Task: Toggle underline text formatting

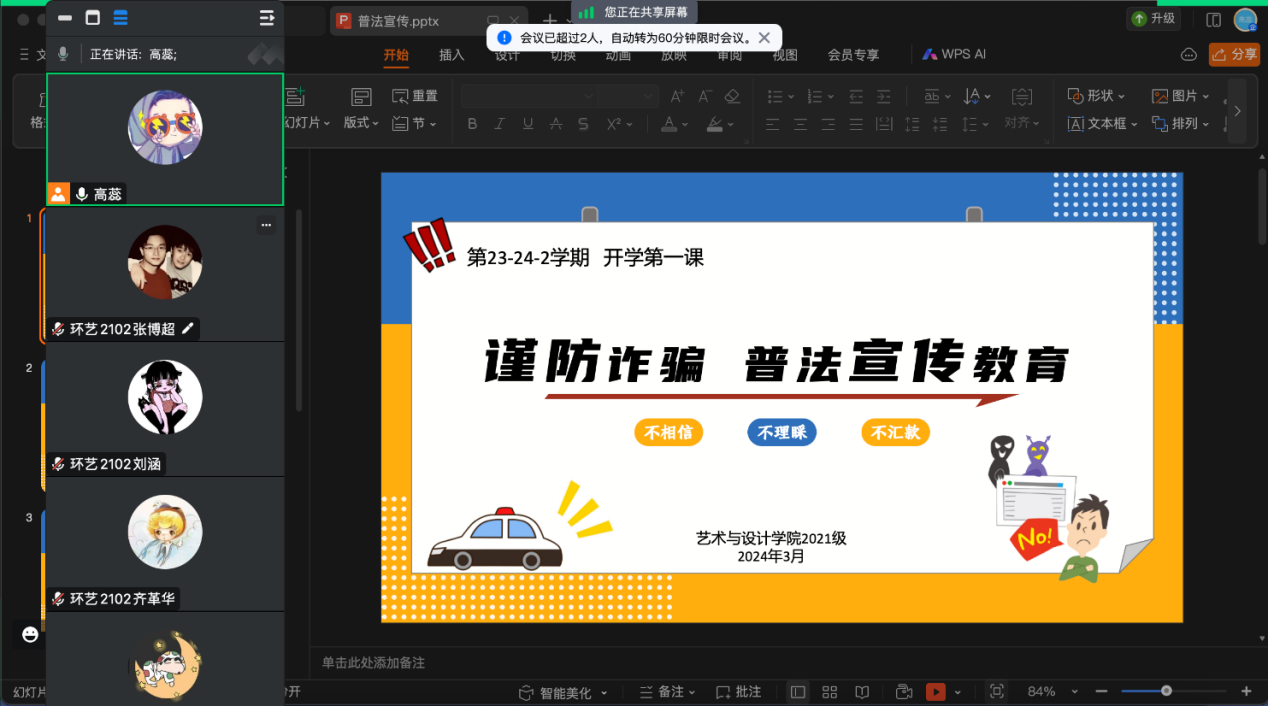Action: coord(528,124)
